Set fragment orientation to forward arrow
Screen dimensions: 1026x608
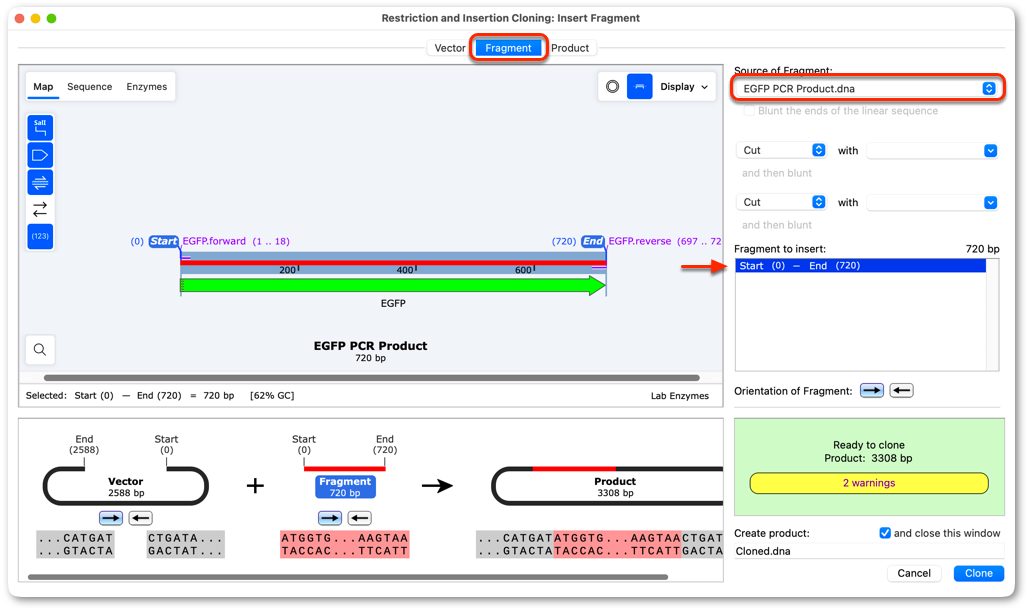872,391
